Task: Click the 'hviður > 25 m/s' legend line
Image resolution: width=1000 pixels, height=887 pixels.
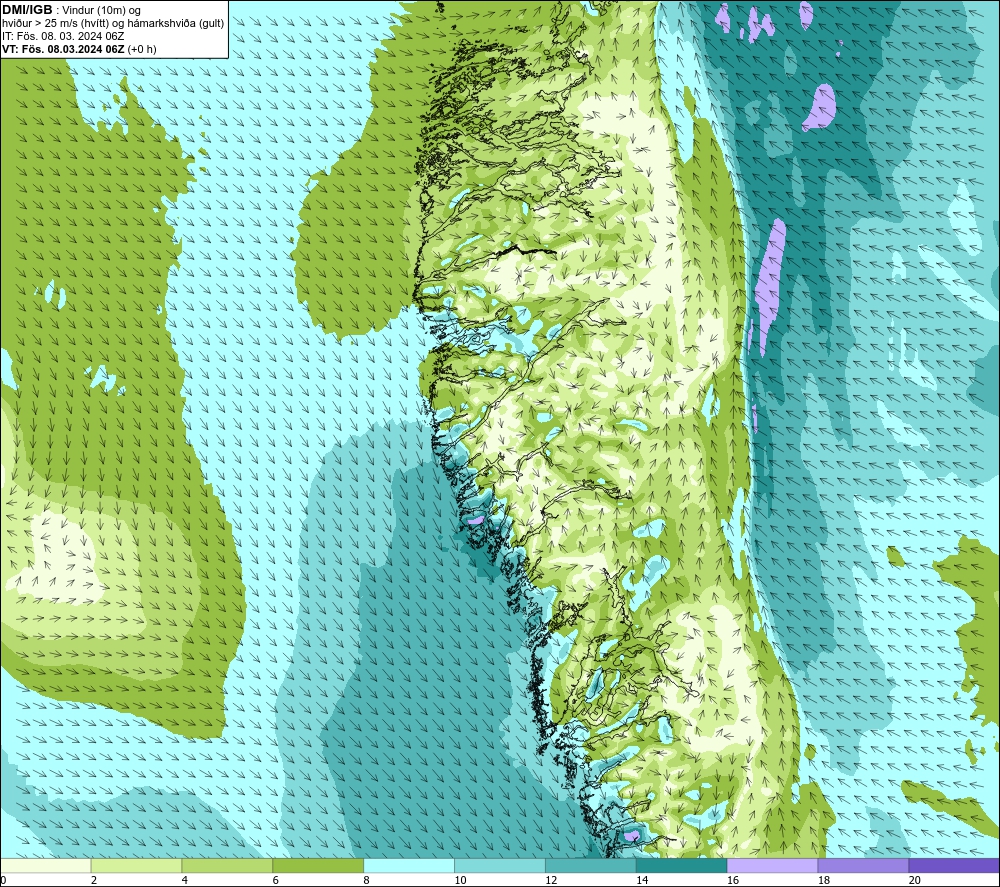Action: (x=113, y=23)
